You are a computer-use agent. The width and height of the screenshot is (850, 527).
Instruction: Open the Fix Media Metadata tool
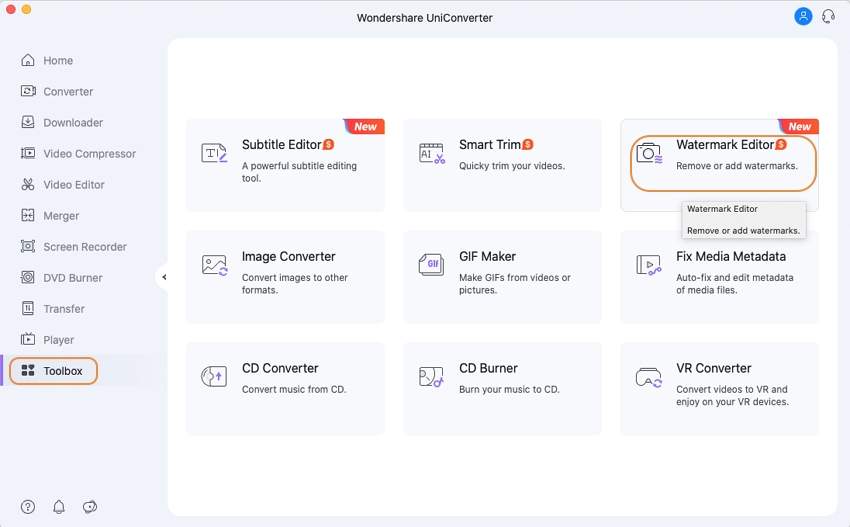click(719, 276)
